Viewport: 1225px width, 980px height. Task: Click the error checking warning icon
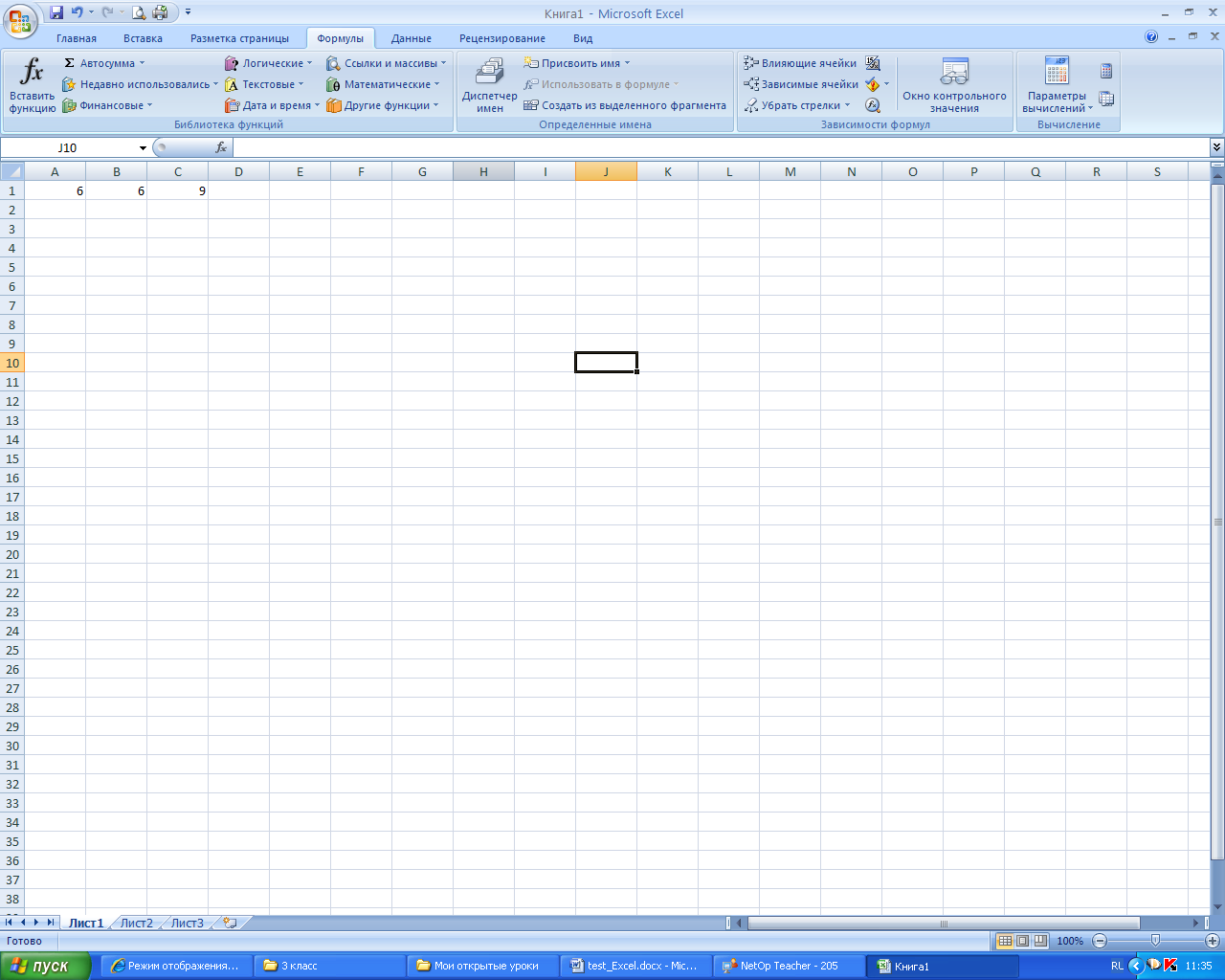coord(872,84)
